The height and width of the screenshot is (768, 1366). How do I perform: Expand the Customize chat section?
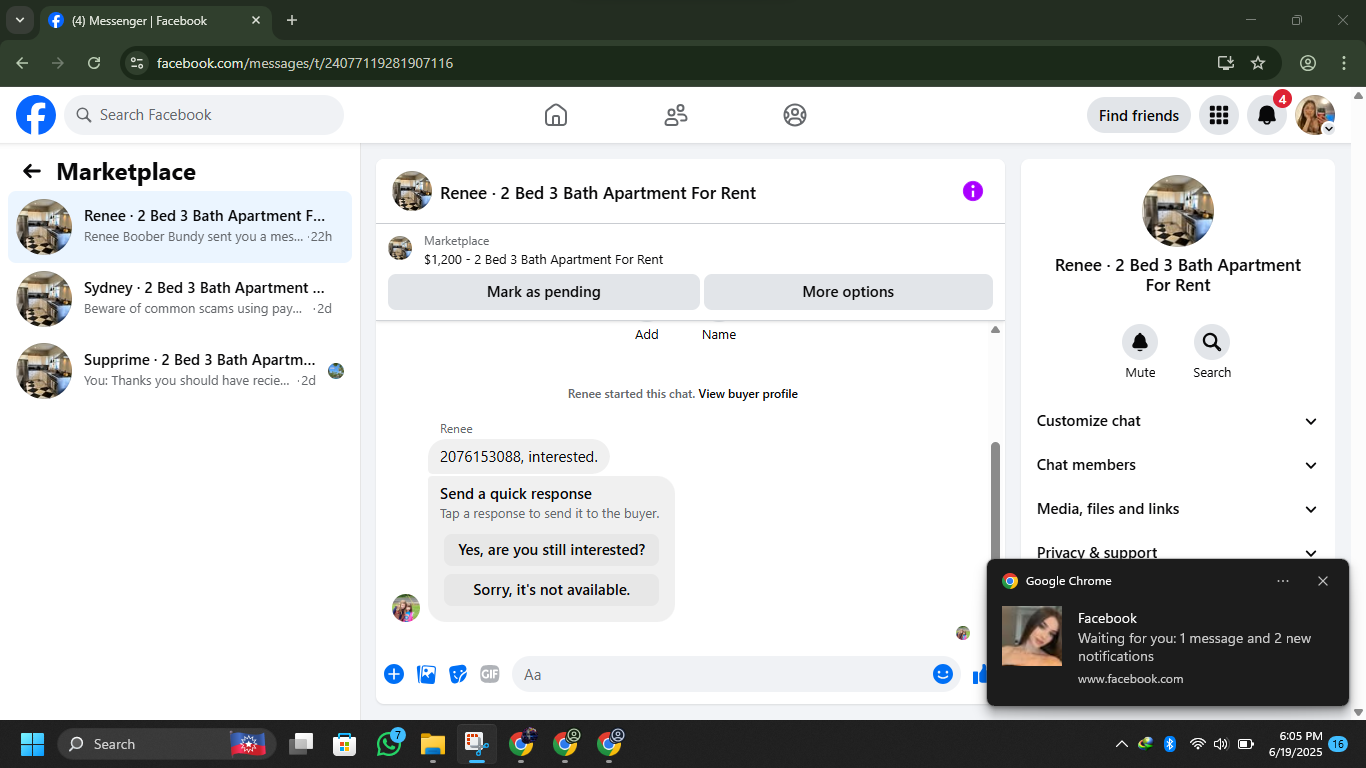click(1178, 421)
